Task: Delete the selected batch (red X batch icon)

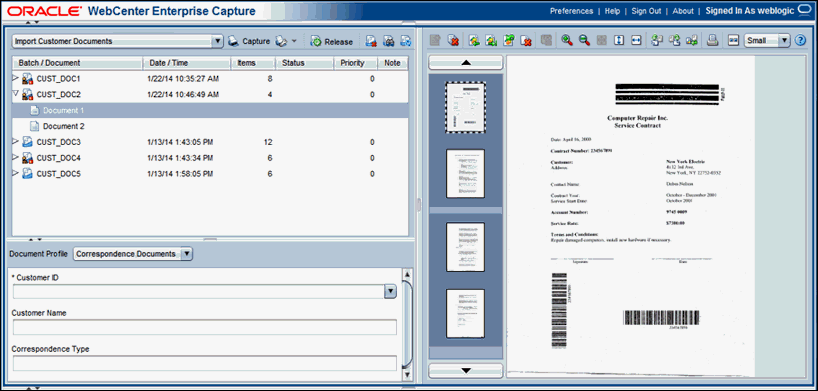Action: [x=371, y=41]
